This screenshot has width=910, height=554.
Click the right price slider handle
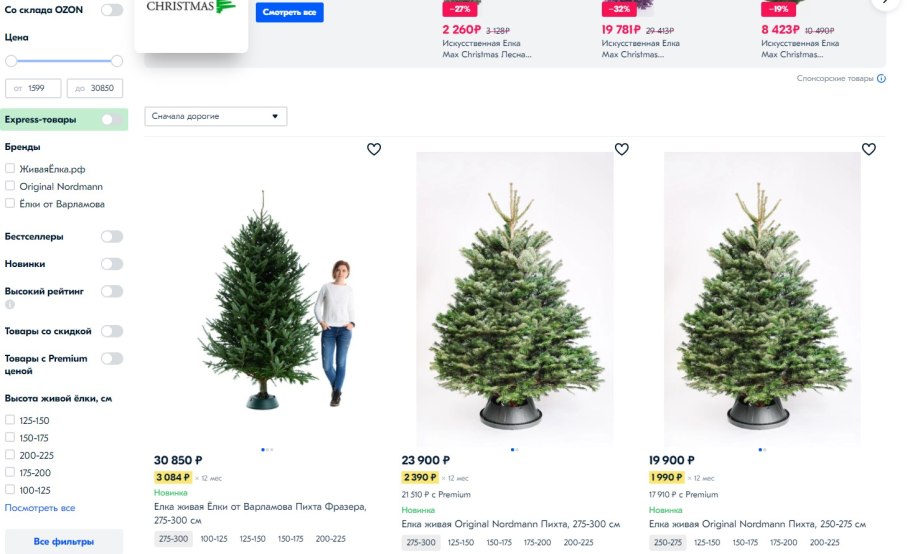[x=117, y=61]
